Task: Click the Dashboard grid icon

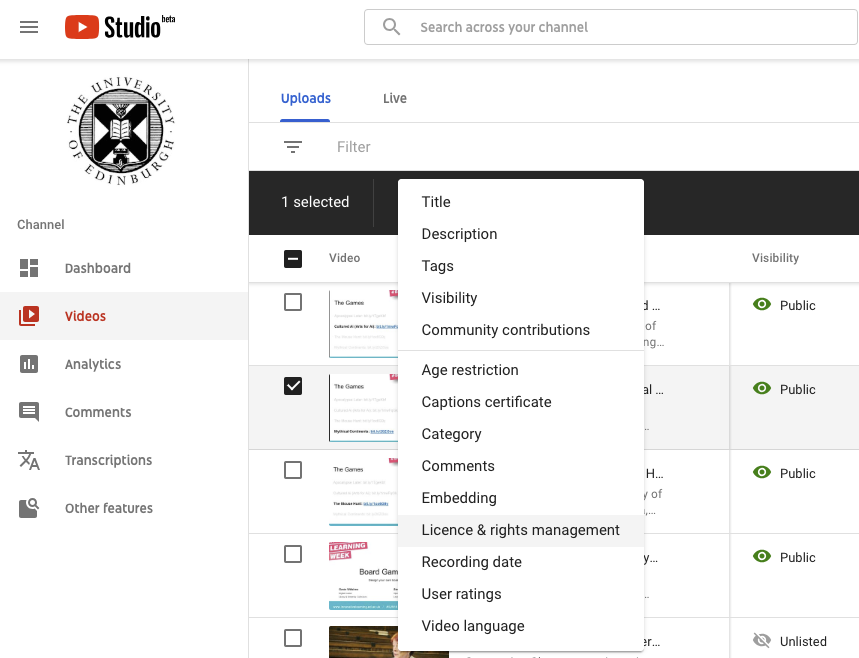Action: pos(29,268)
